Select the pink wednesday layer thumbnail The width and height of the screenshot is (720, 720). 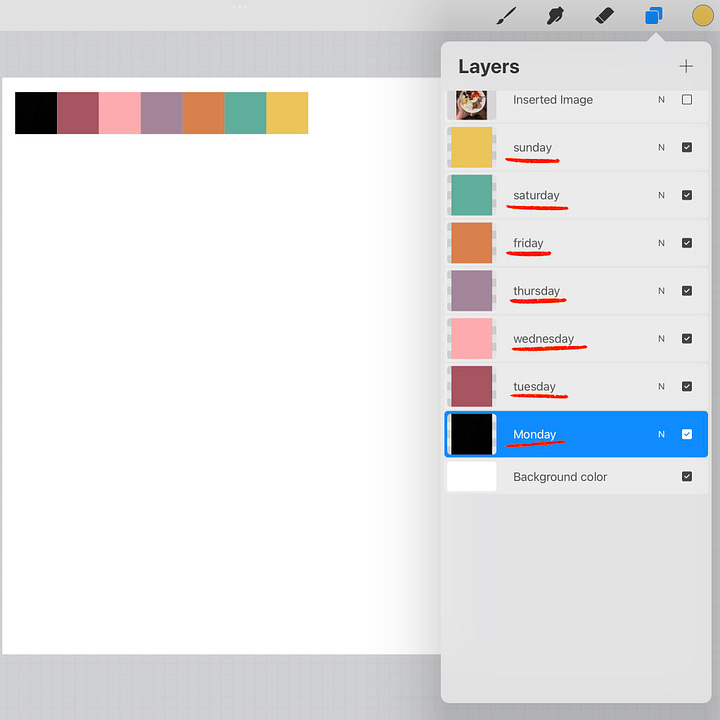click(x=472, y=338)
